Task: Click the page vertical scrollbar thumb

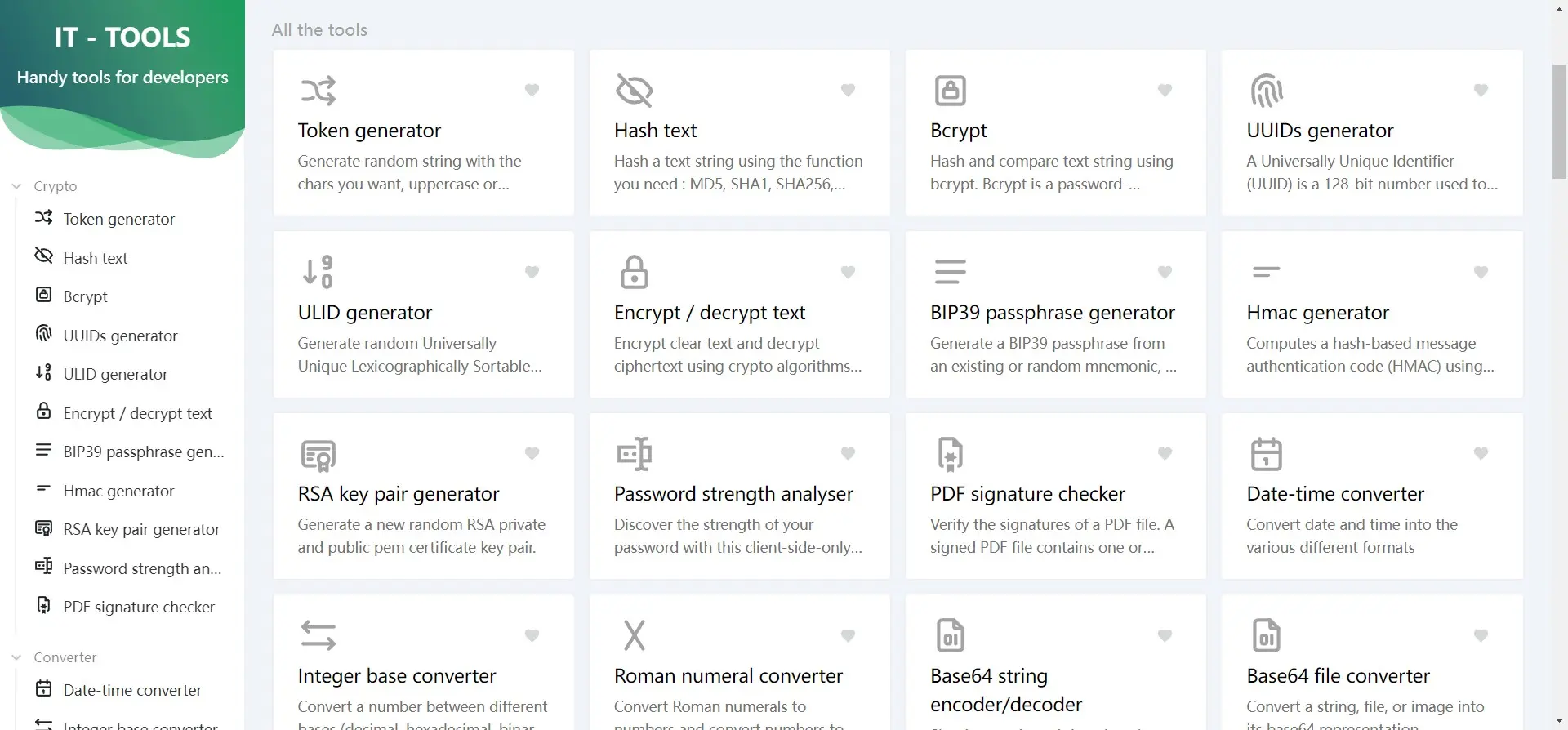Action: pos(1558,121)
